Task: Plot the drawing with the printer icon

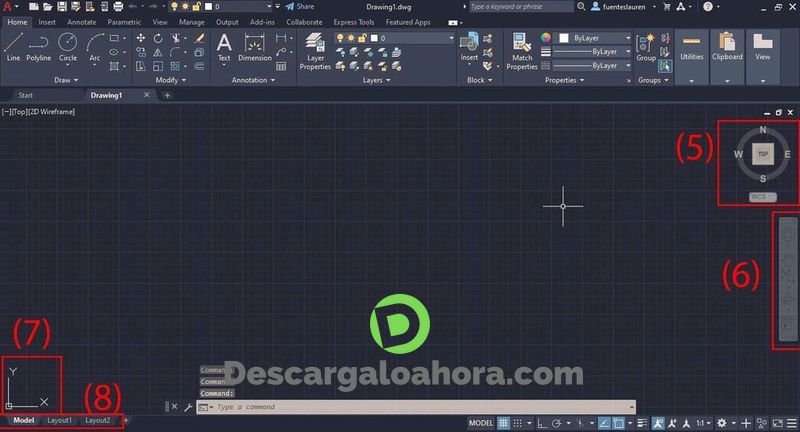Action: click(118, 7)
